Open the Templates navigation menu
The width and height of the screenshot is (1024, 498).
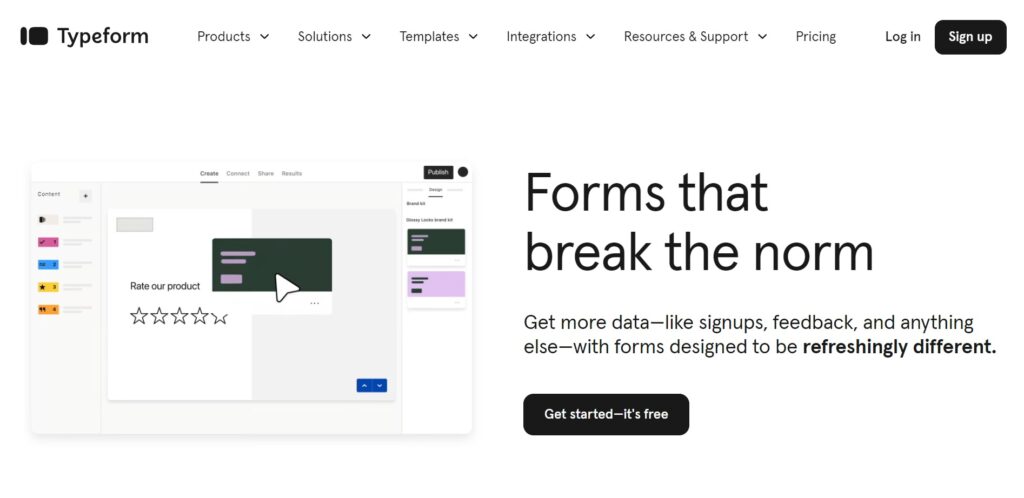(438, 36)
